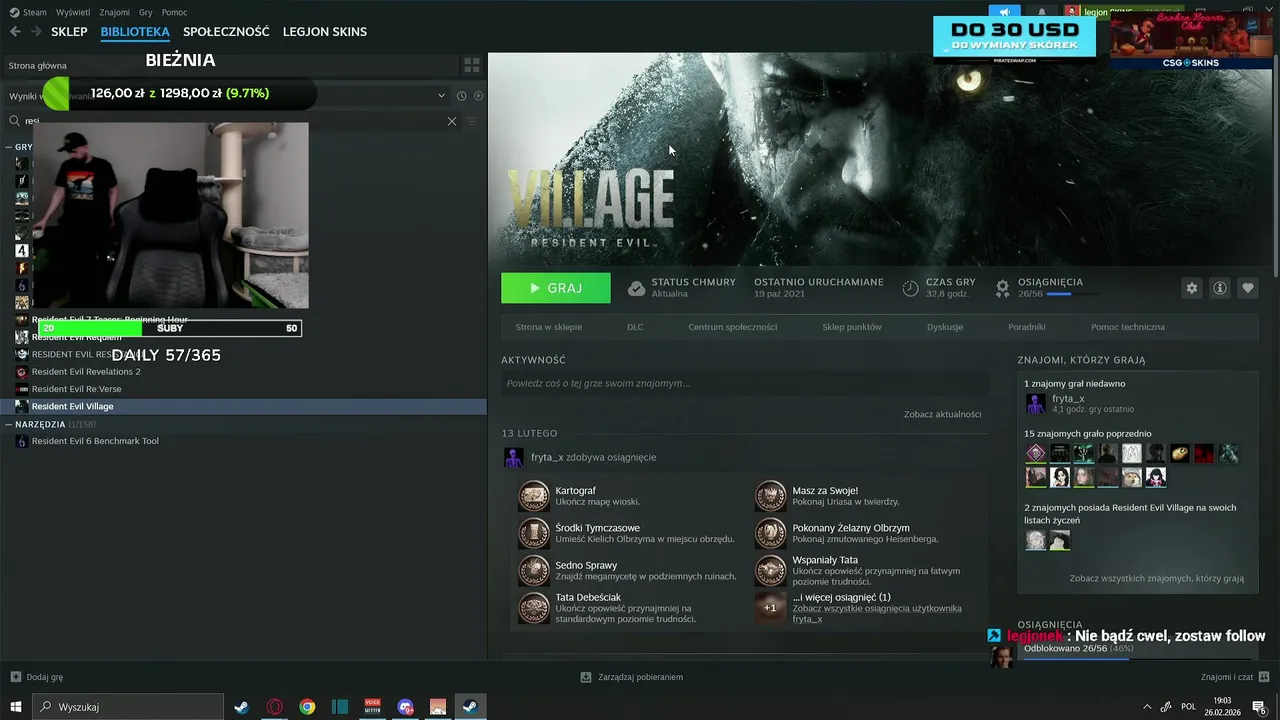This screenshot has height=720, width=1280.
Task: Open Opera browser from taskbar
Action: click(x=275, y=707)
